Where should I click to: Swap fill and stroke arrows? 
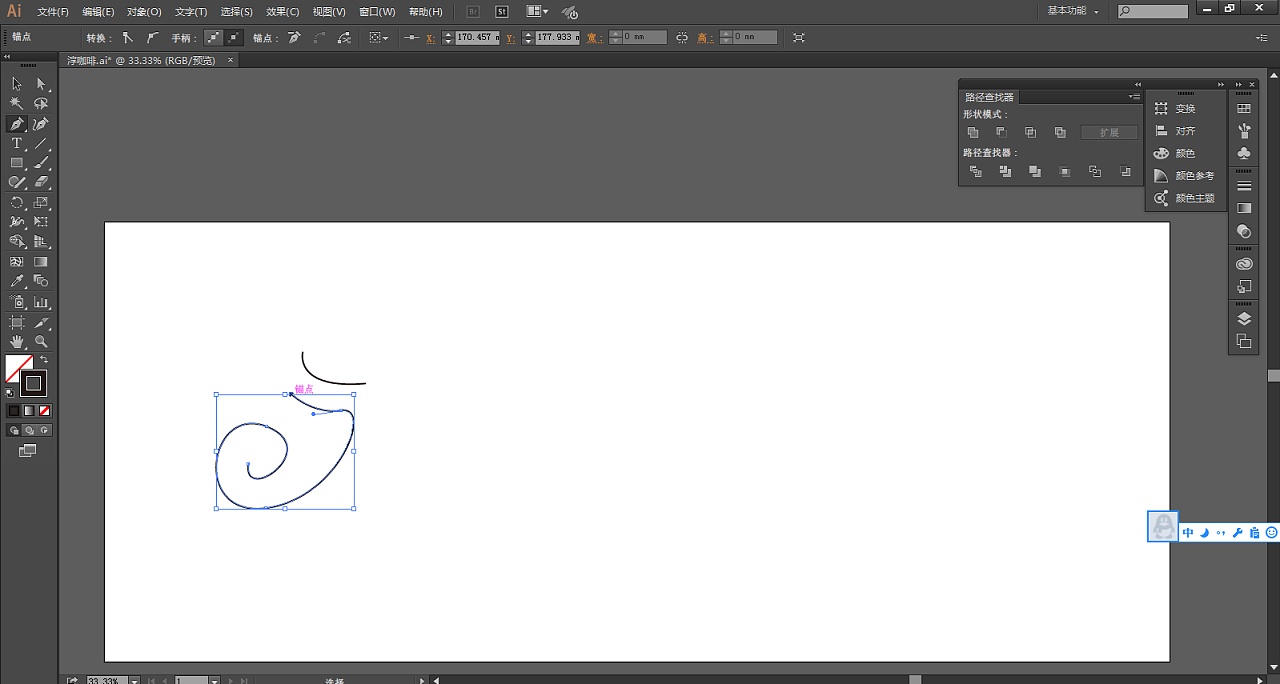click(x=44, y=359)
